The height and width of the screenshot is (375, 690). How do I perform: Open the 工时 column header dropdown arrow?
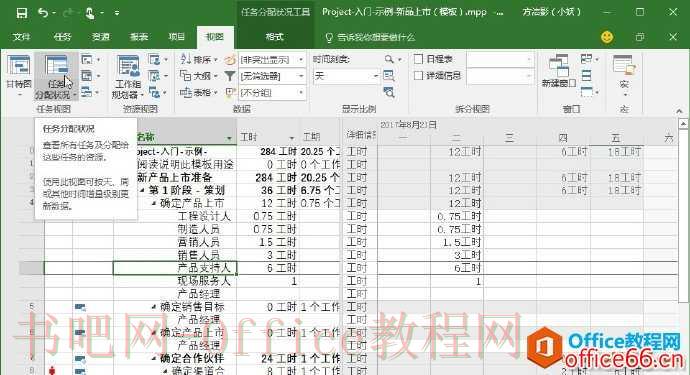291,138
